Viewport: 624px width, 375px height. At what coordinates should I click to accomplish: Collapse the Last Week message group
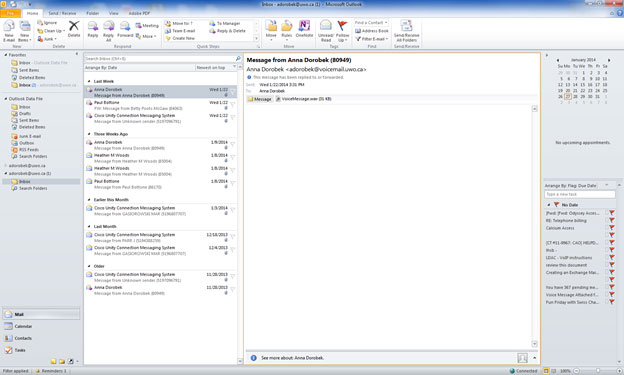[x=89, y=81]
